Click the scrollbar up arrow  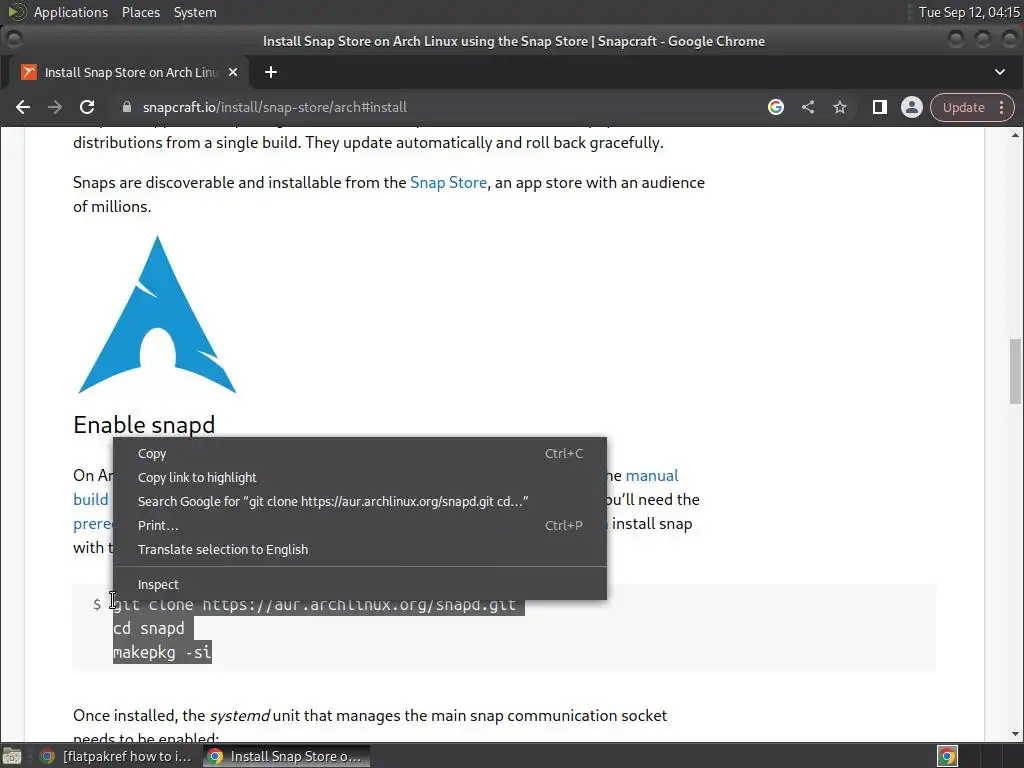[1015, 136]
